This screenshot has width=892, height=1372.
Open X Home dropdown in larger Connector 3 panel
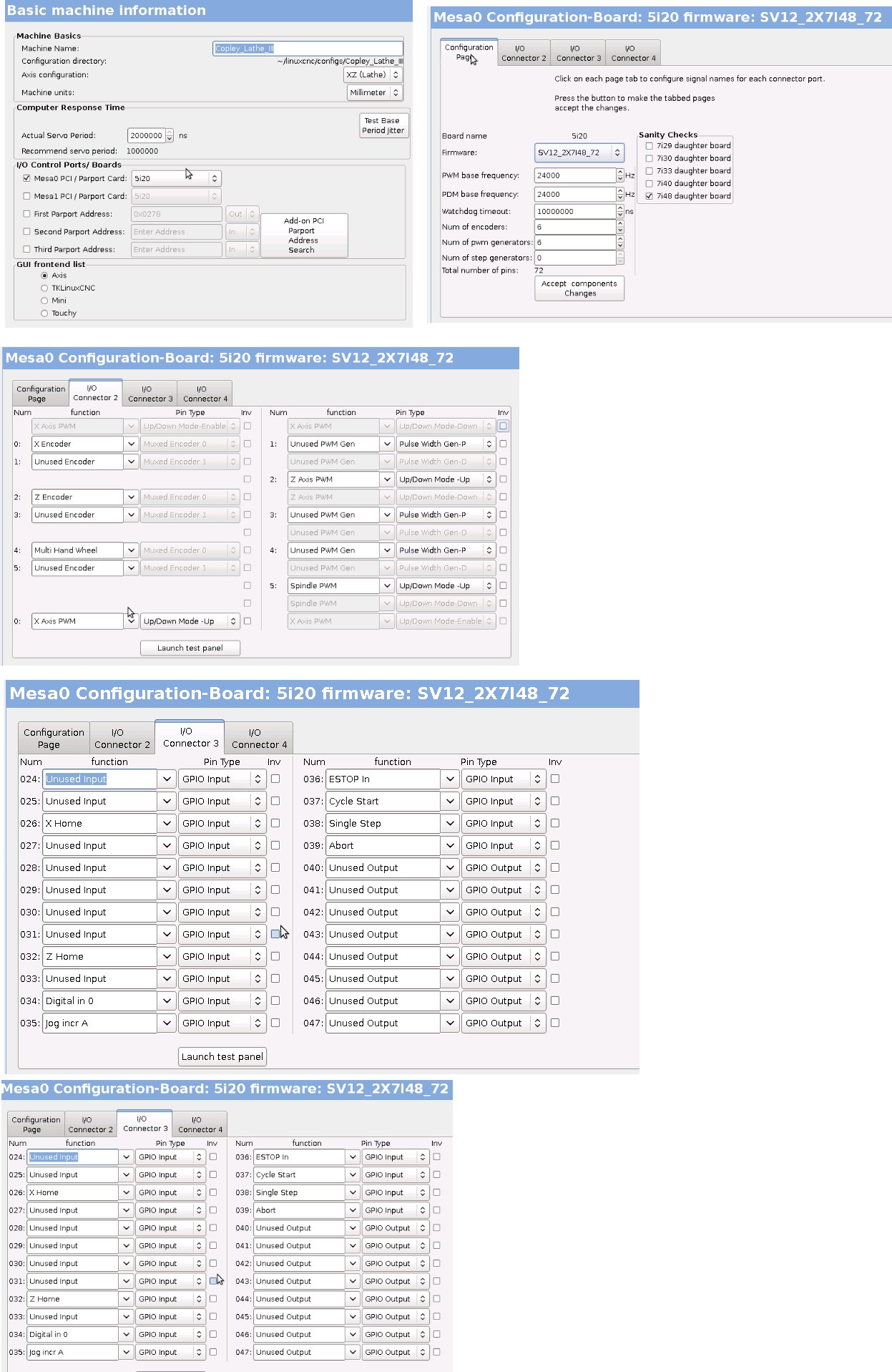(166, 823)
